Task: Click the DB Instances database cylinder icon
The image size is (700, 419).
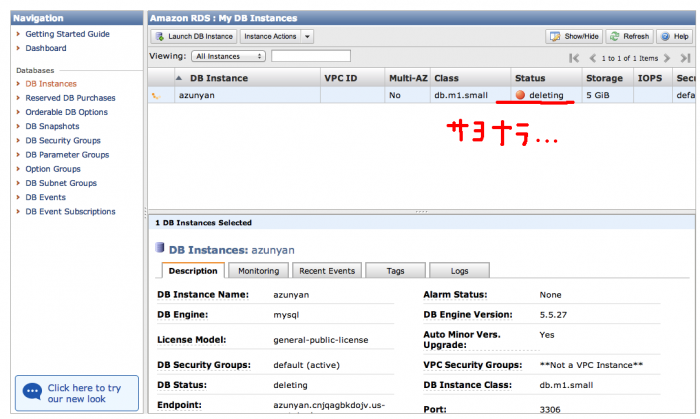Action: (x=160, y=248)
